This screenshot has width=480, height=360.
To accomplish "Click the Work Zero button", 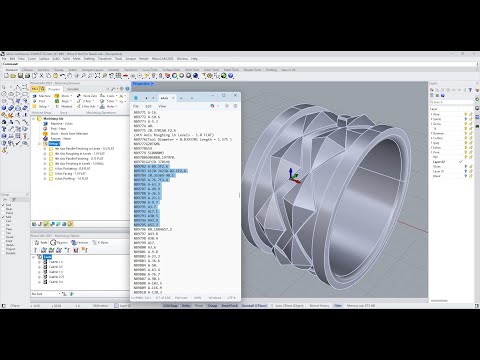I will 87,96.
